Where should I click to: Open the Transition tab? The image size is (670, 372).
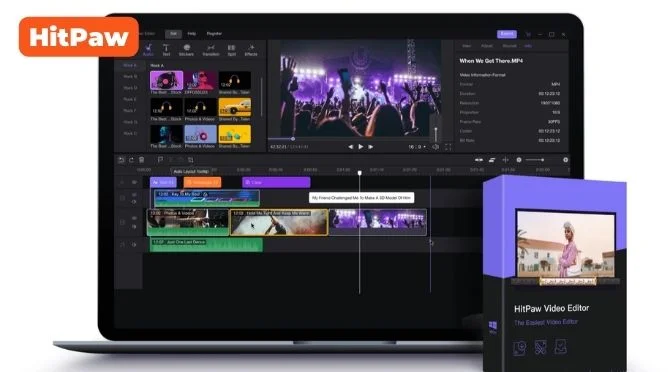(x=211, y=50)
